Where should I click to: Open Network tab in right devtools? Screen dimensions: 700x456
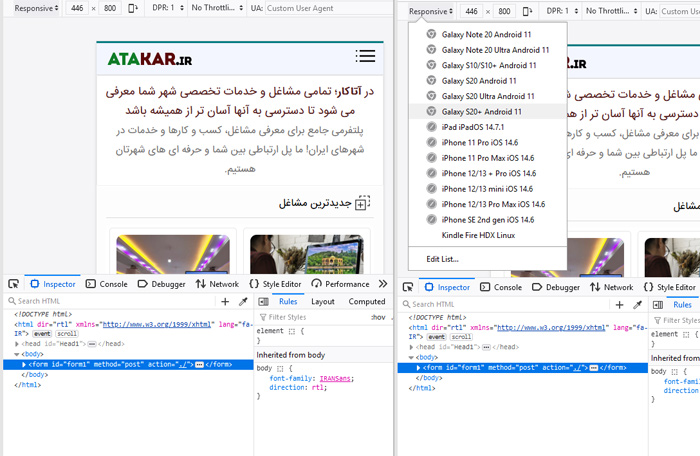click(x=612, y=287)
